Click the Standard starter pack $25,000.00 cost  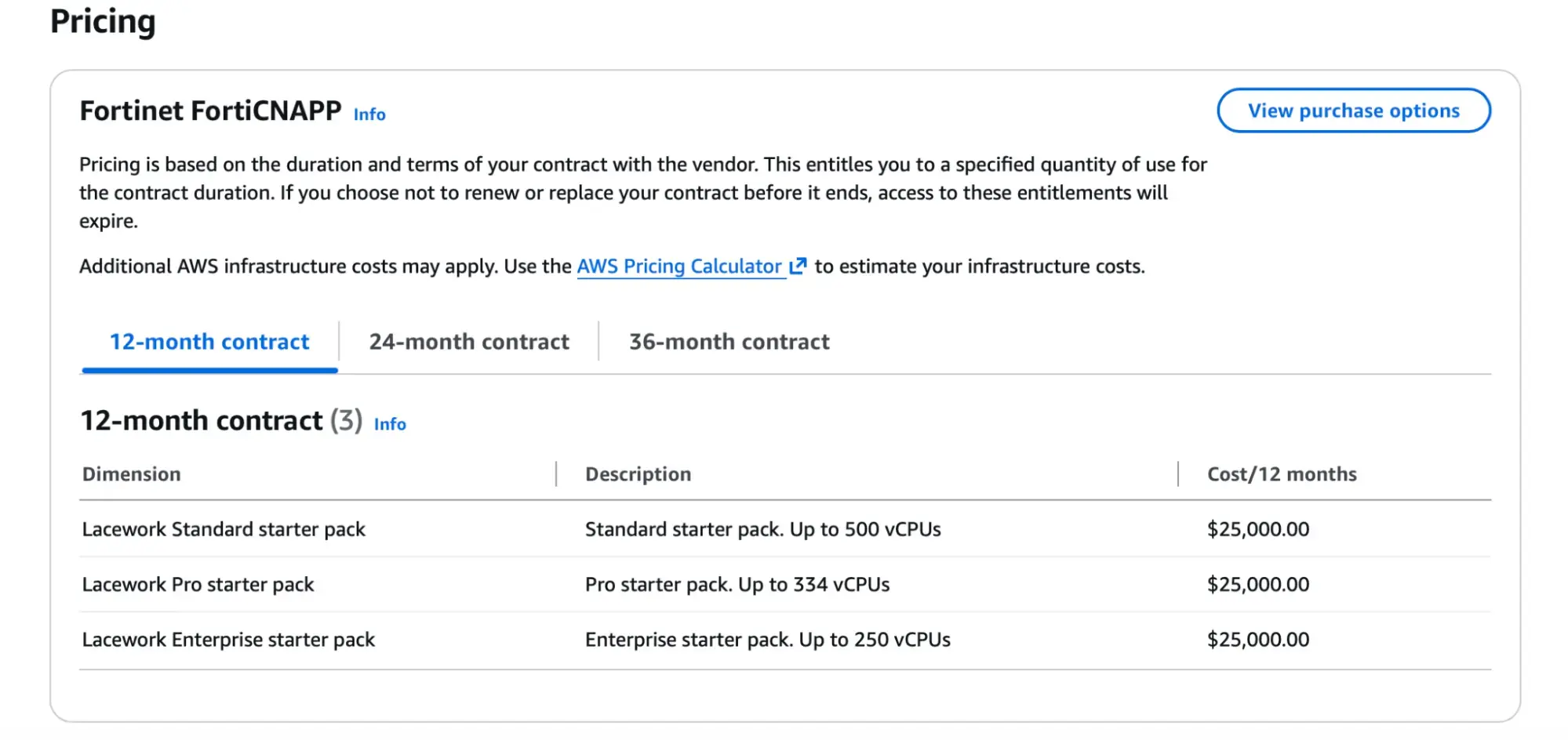click(x=1258, y=529)
